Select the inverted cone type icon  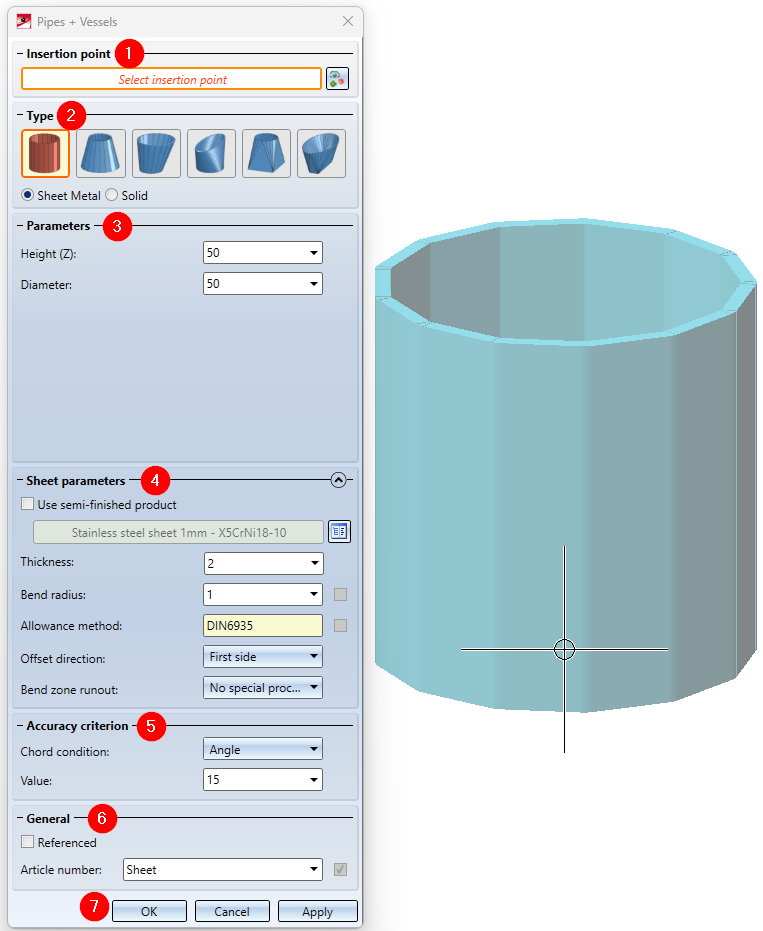[x=156, y=153]
